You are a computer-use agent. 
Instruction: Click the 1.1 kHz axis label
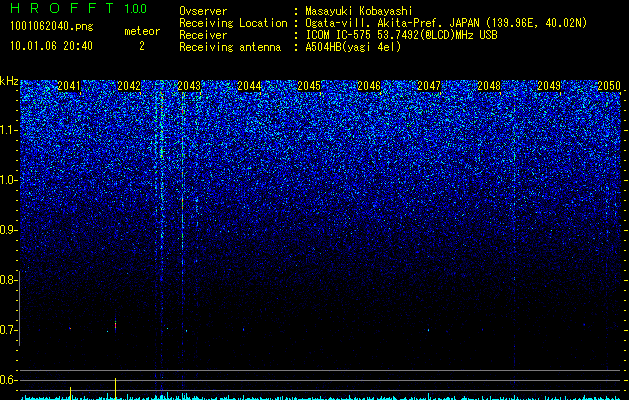coord(8,130)
